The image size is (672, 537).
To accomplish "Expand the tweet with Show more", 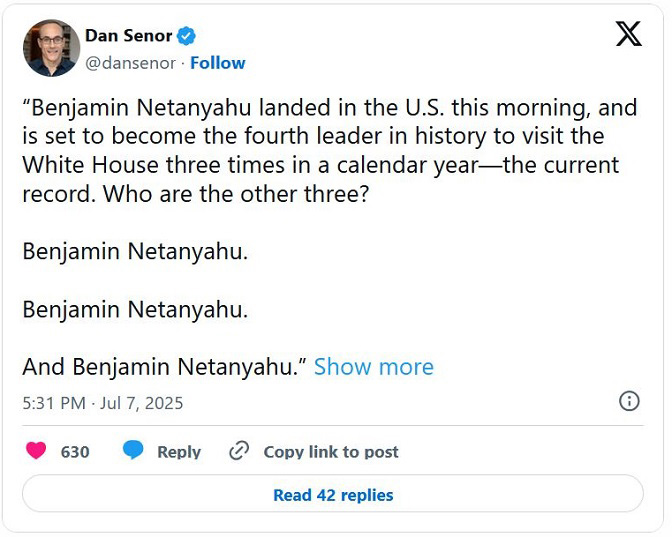I will 373,367.
